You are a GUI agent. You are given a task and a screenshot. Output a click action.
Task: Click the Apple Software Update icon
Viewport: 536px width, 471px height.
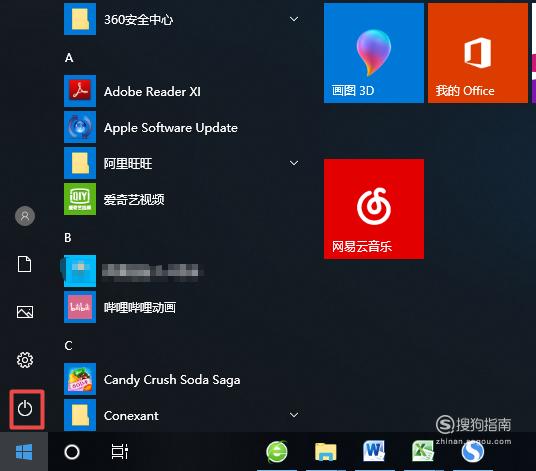pos(80,127)
